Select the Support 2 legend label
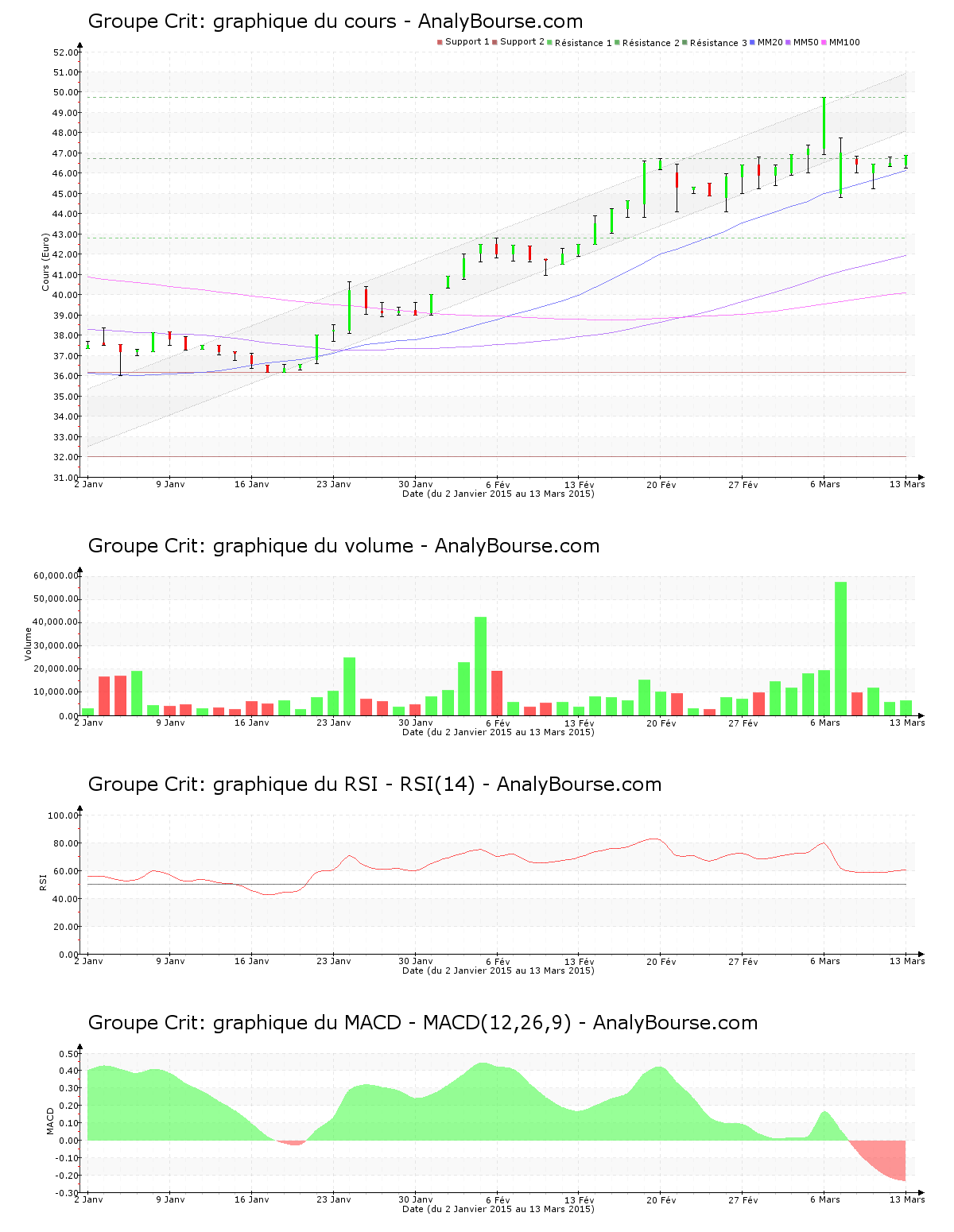Viewport: 954px width, 1232px height. (522, 42)
